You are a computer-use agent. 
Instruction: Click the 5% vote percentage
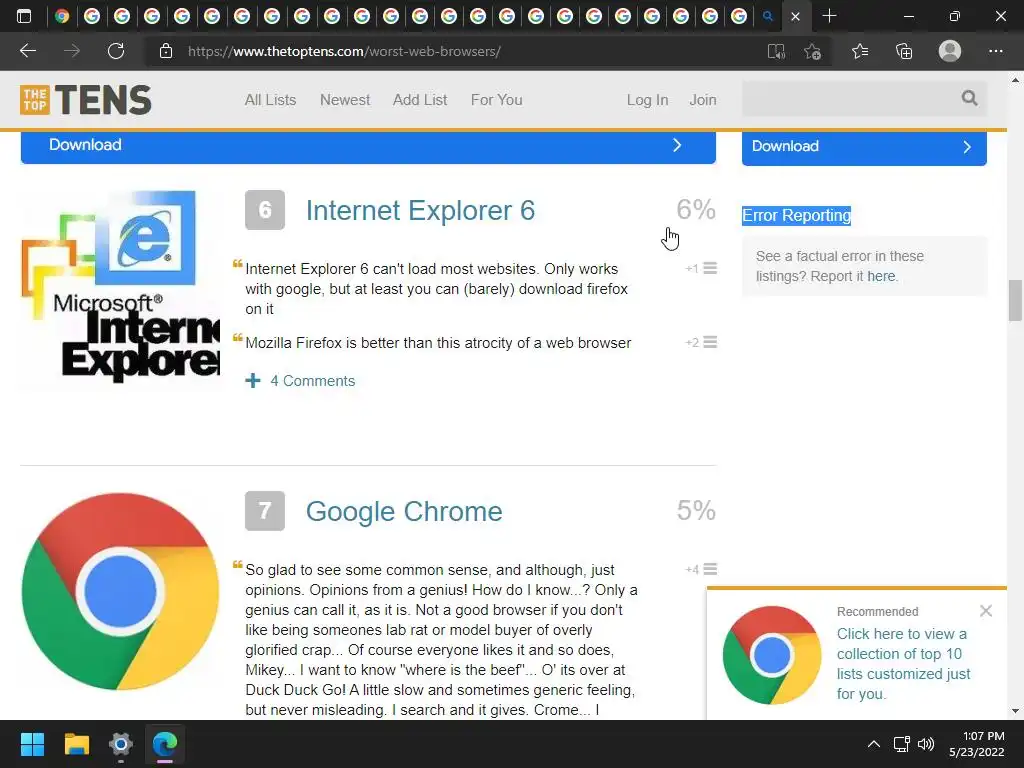696,511
